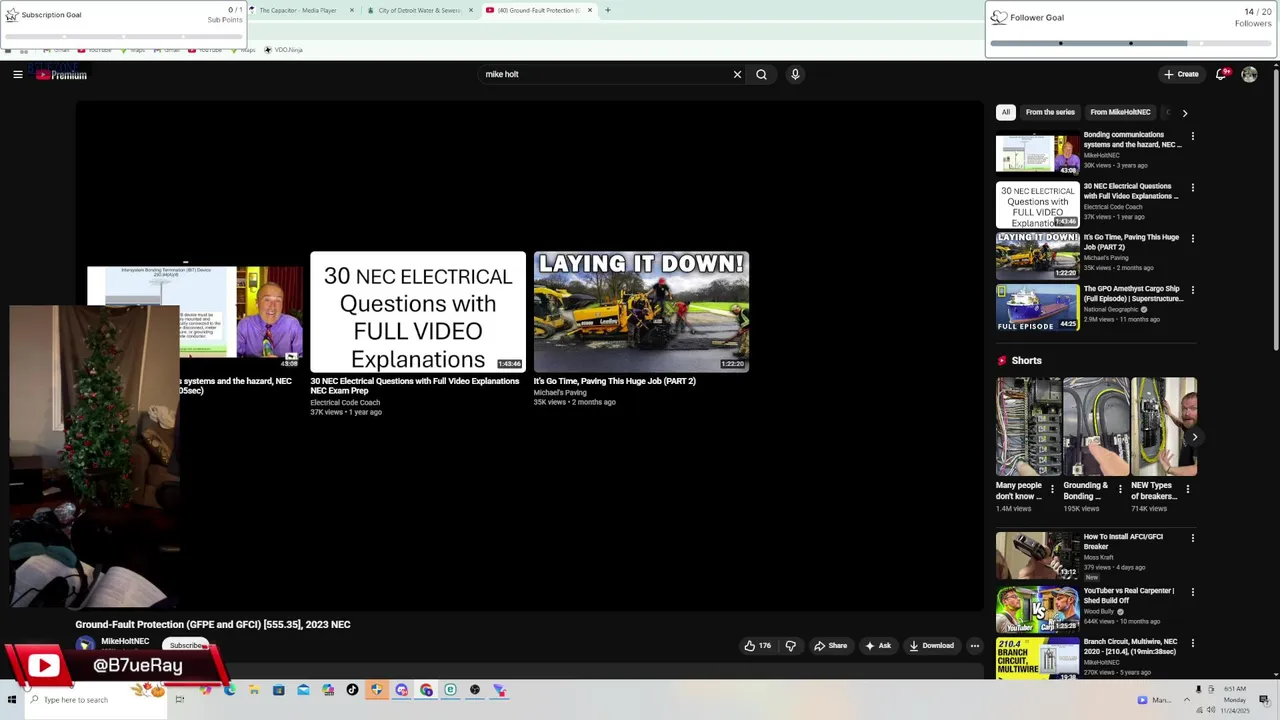1280x720 pixels.
Task: Open options for 'How To Install AFCI/GFCI Breaker'
Action: click(1192, 538)
